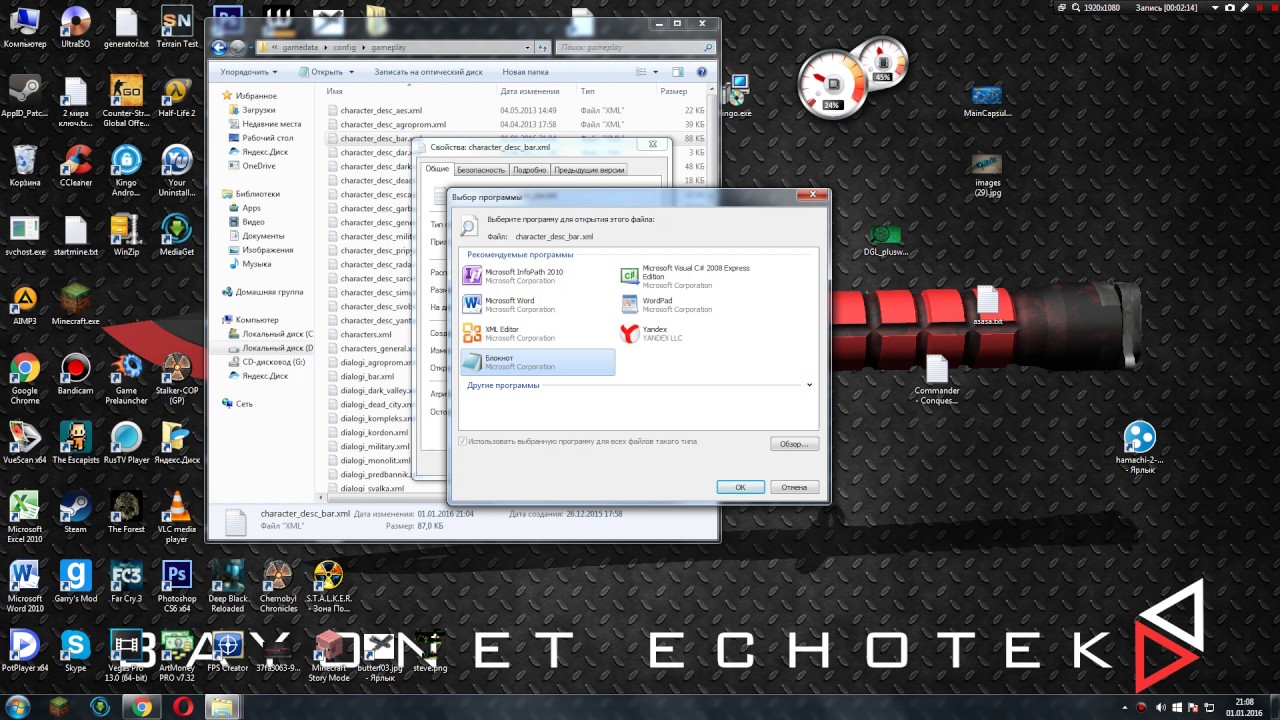The width and height of the screenshot is (1280, 720).
Task: Select Skype desktop shortcut
Action: pos(75,650)
